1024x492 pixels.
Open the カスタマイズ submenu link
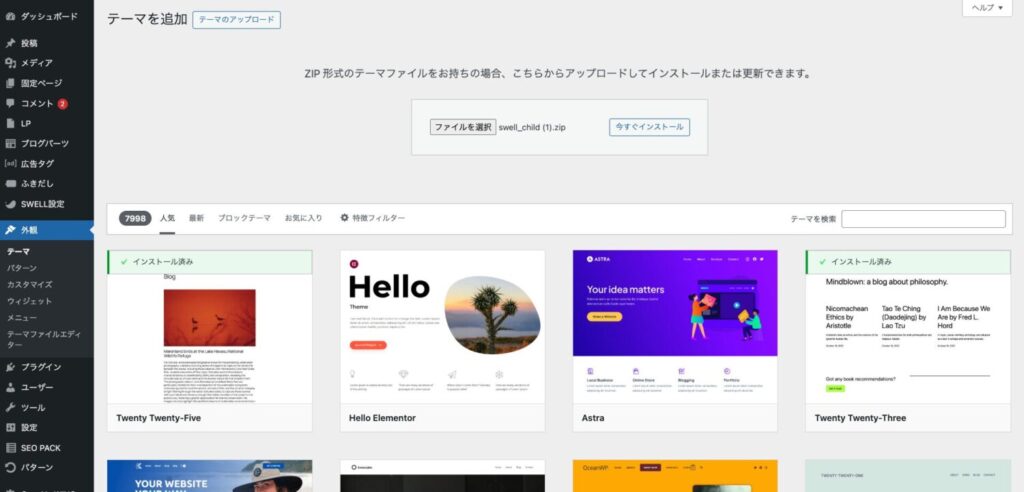29,285
